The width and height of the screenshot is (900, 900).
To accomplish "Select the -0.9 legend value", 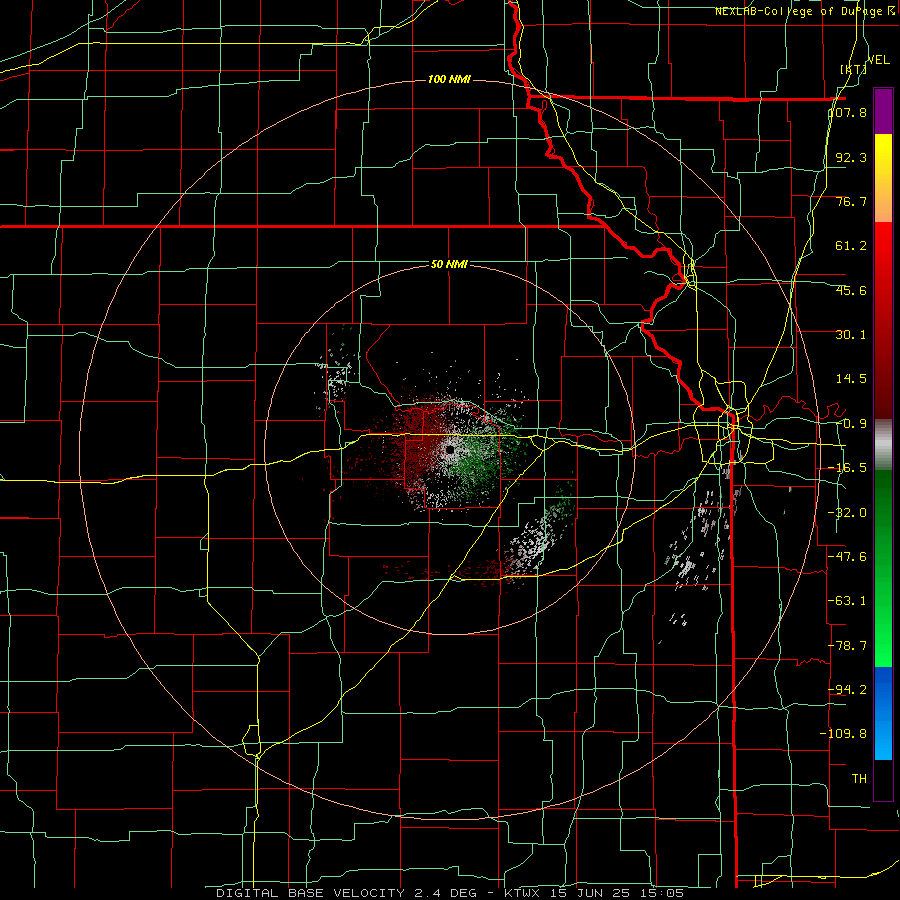I will click(x=851, y=424).
